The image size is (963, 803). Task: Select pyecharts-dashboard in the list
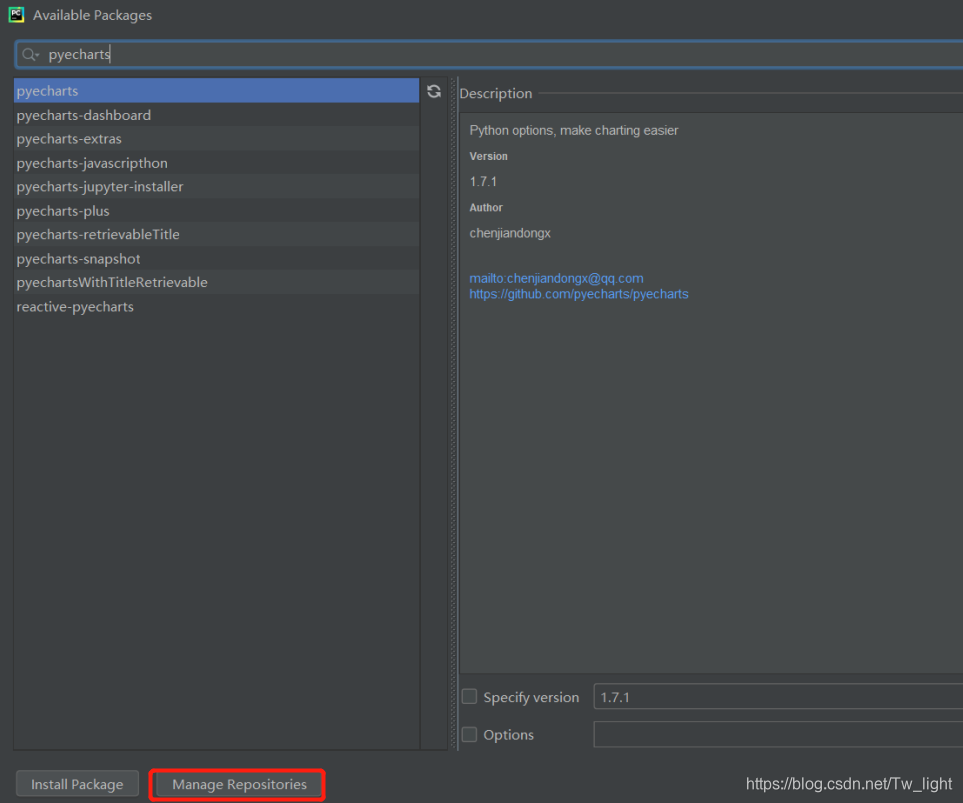pos(216,115)
